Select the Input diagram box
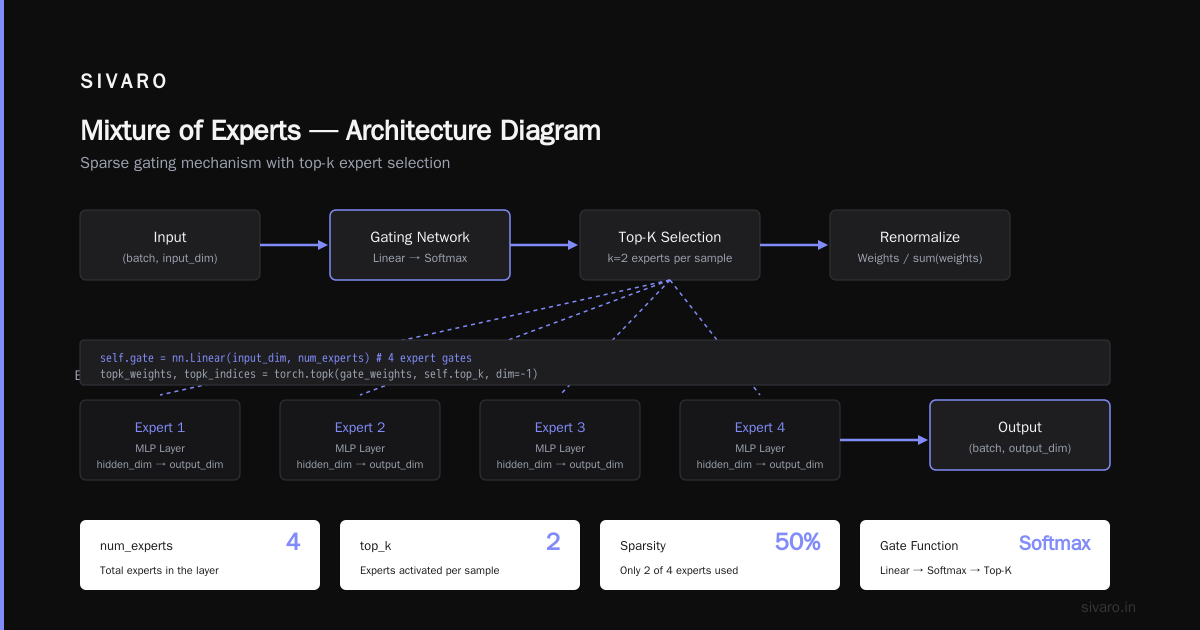This screenshot has height=630, width=1200. (170, 245)
